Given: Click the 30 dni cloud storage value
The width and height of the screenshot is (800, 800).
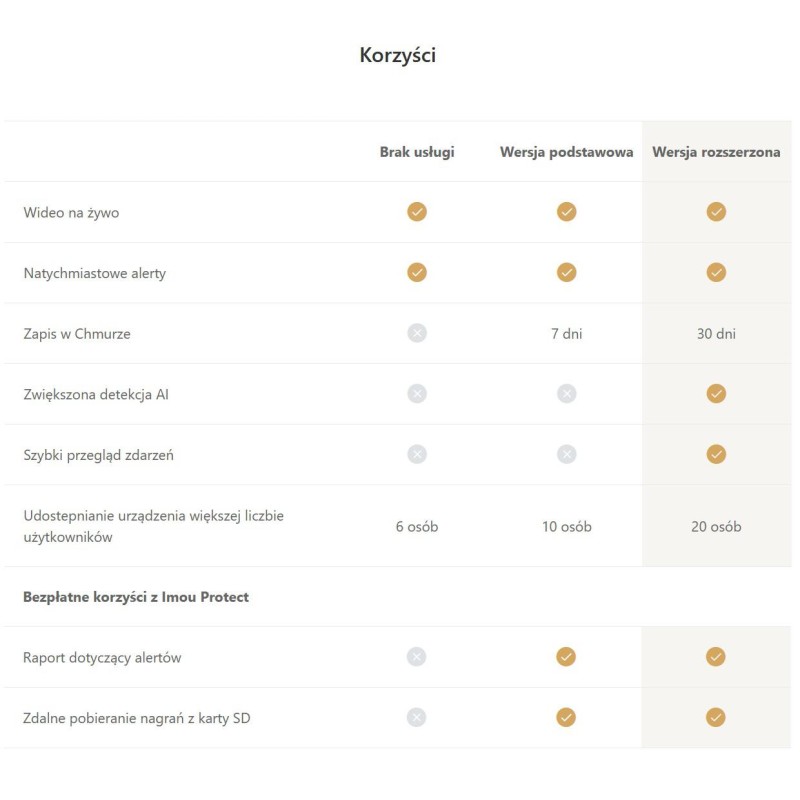Looking at the screenshot, I should [716, 334].
